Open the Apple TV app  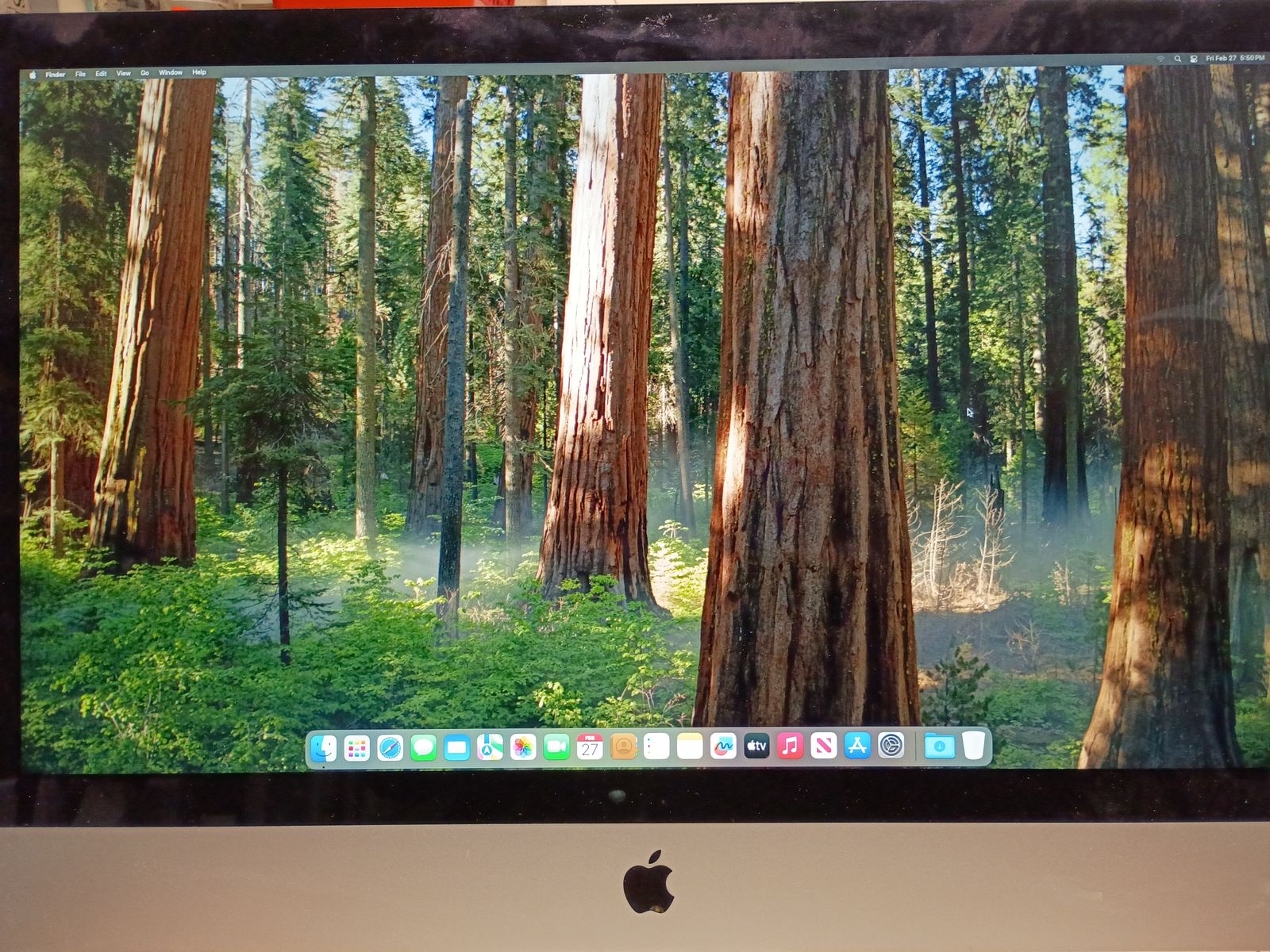[x=756, y=746]
